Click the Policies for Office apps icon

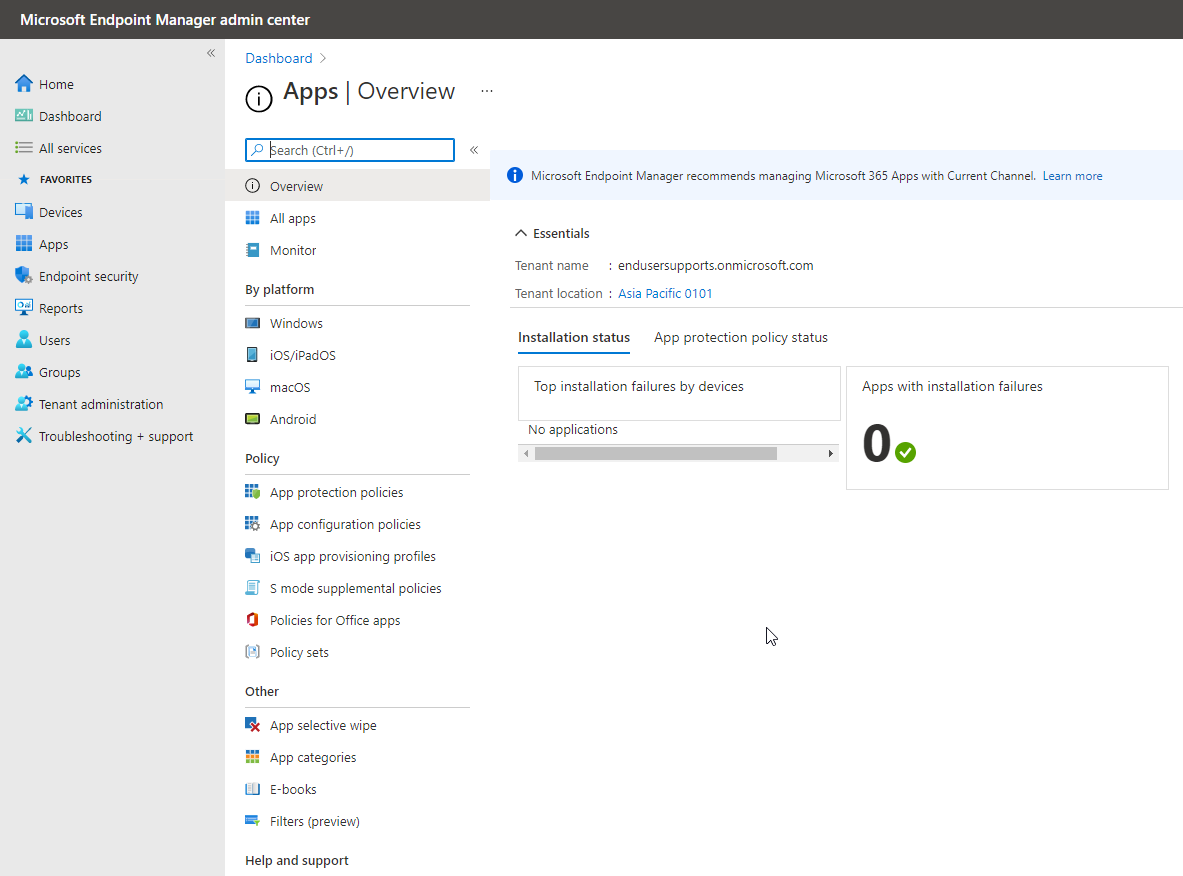[253, 619]
